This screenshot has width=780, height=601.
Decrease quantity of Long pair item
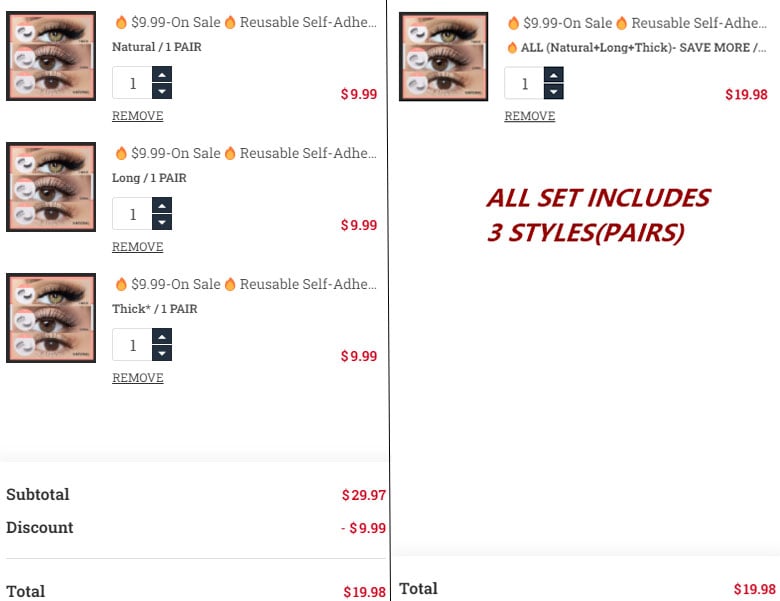coord(162,222)
